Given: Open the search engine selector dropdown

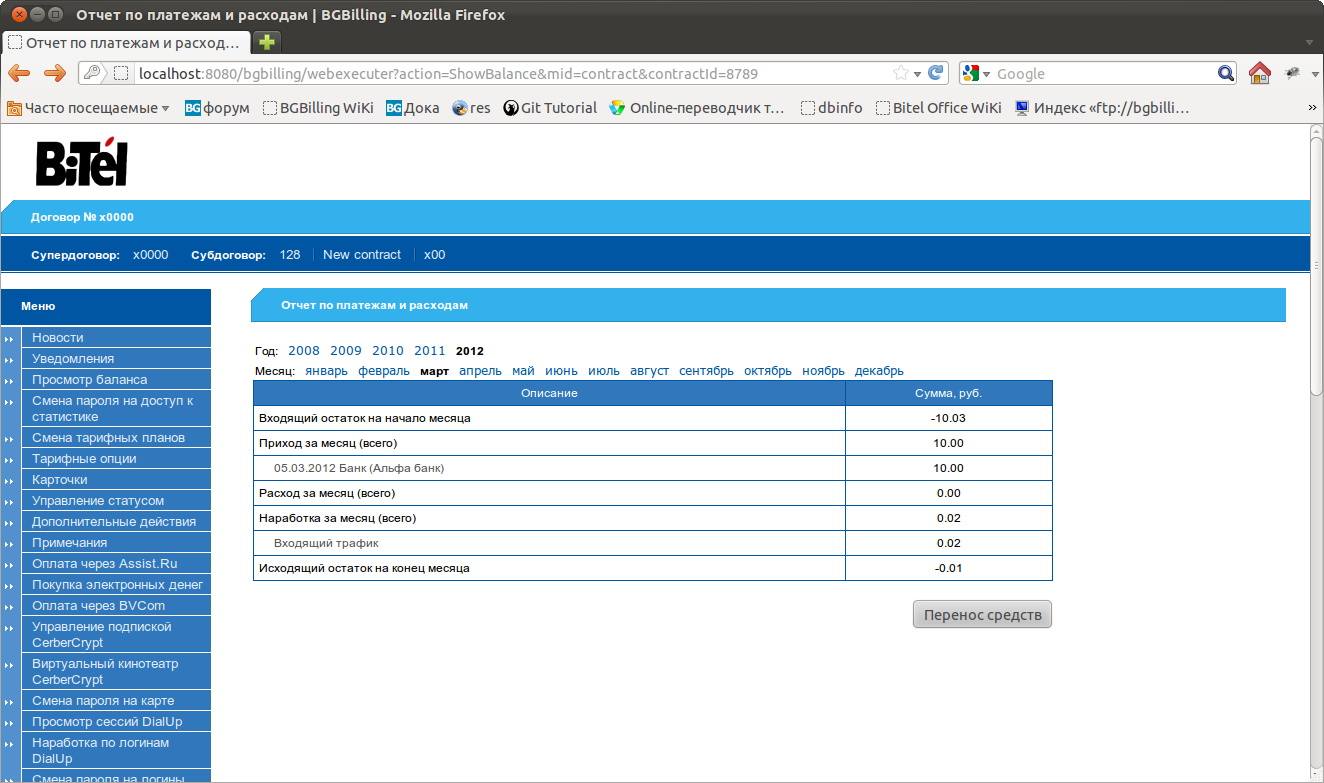Looking at the screenshot, I should [x=976, y=73].
